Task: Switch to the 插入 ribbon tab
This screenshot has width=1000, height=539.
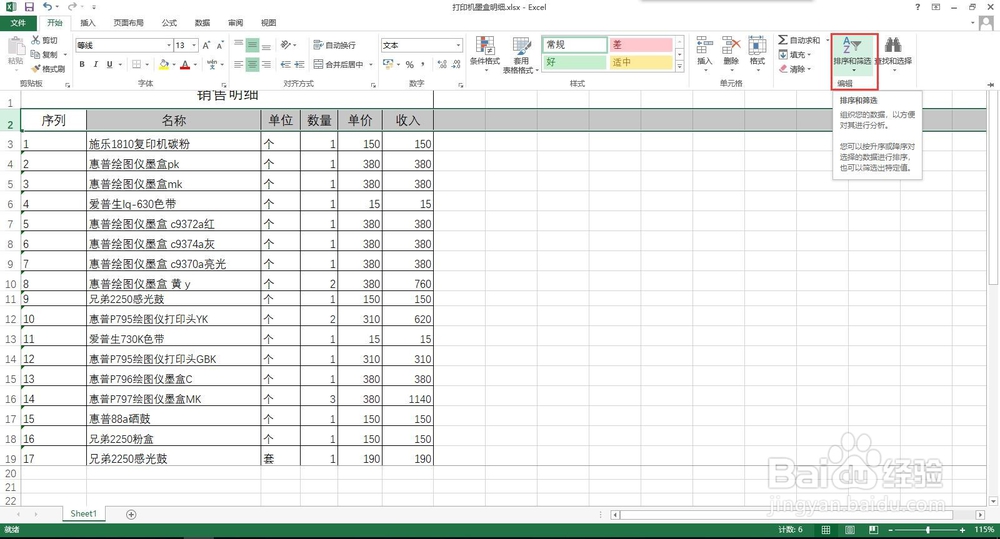Action: coord(88,23)
